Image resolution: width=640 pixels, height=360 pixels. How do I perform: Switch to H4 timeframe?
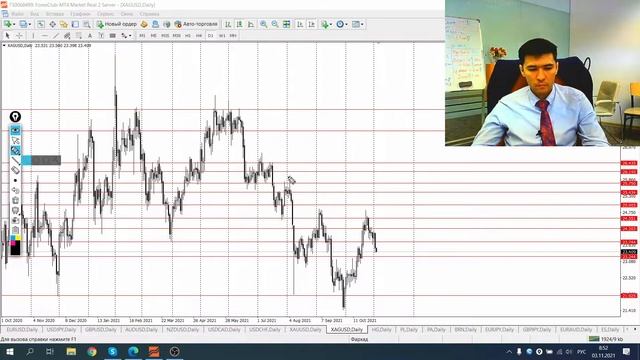pos(199,36)
